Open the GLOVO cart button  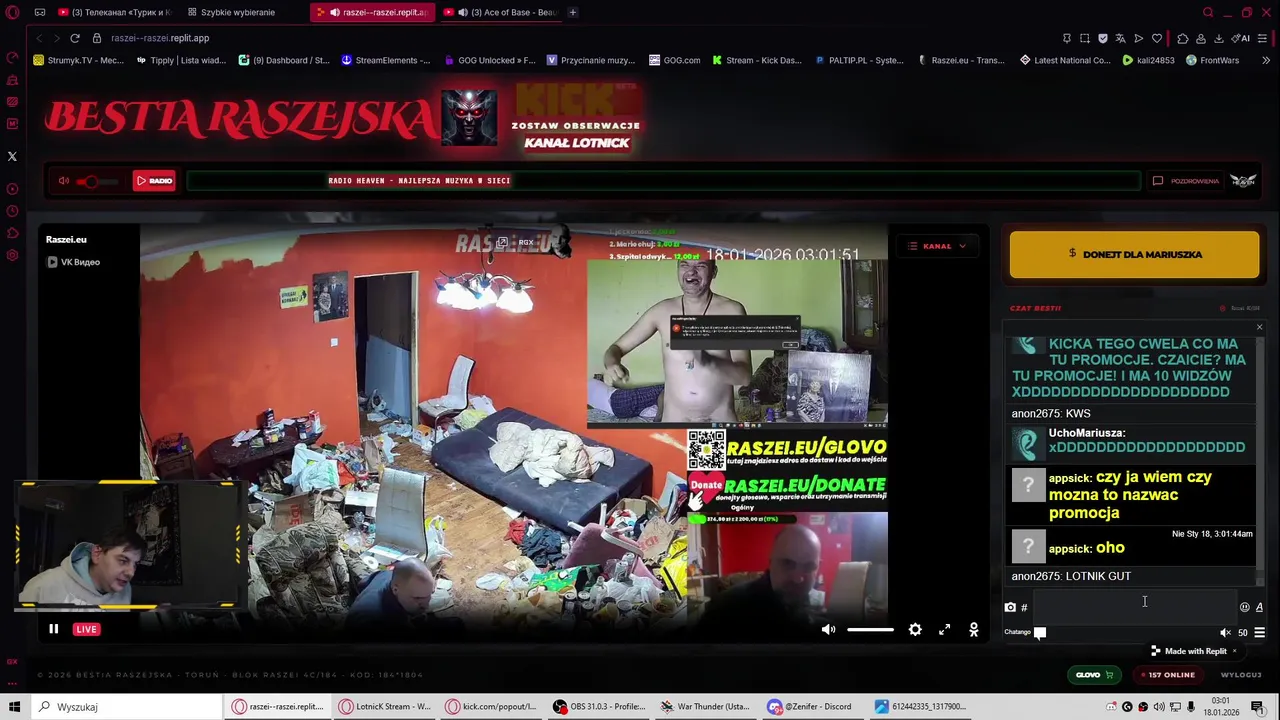pyautogui.click(x=1094, y=675)
